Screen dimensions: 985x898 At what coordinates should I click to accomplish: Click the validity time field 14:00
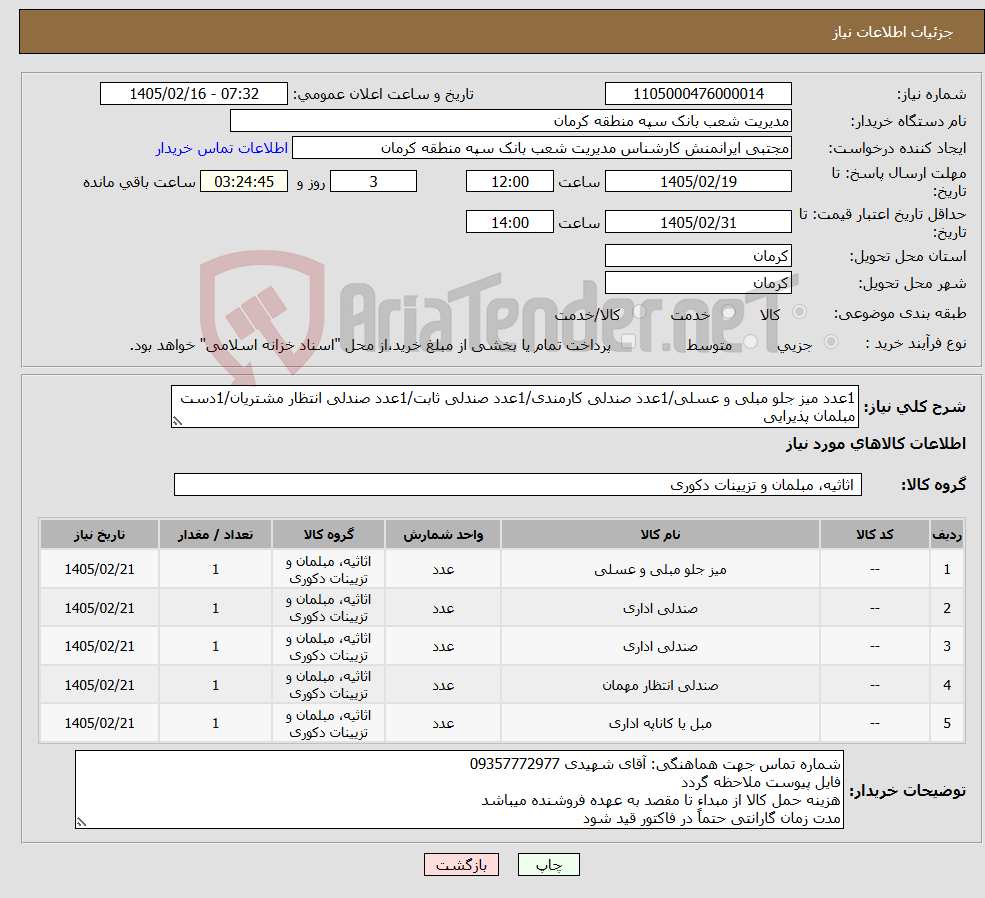pos(509,222)
